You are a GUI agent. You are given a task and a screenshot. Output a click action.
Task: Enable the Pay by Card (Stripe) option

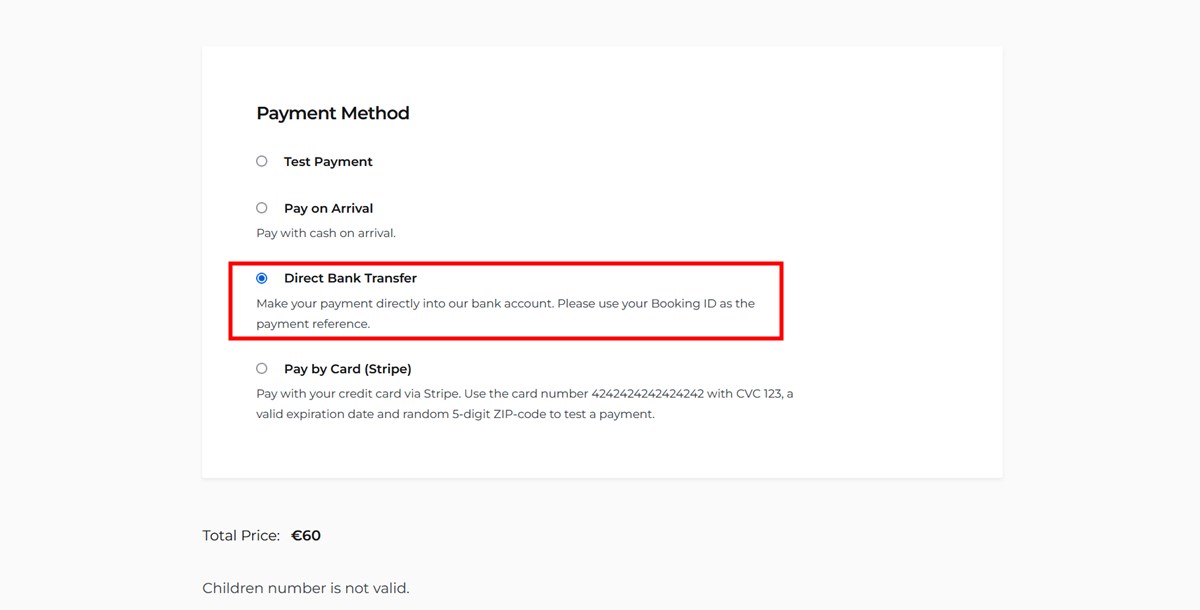tap(261, 368)
